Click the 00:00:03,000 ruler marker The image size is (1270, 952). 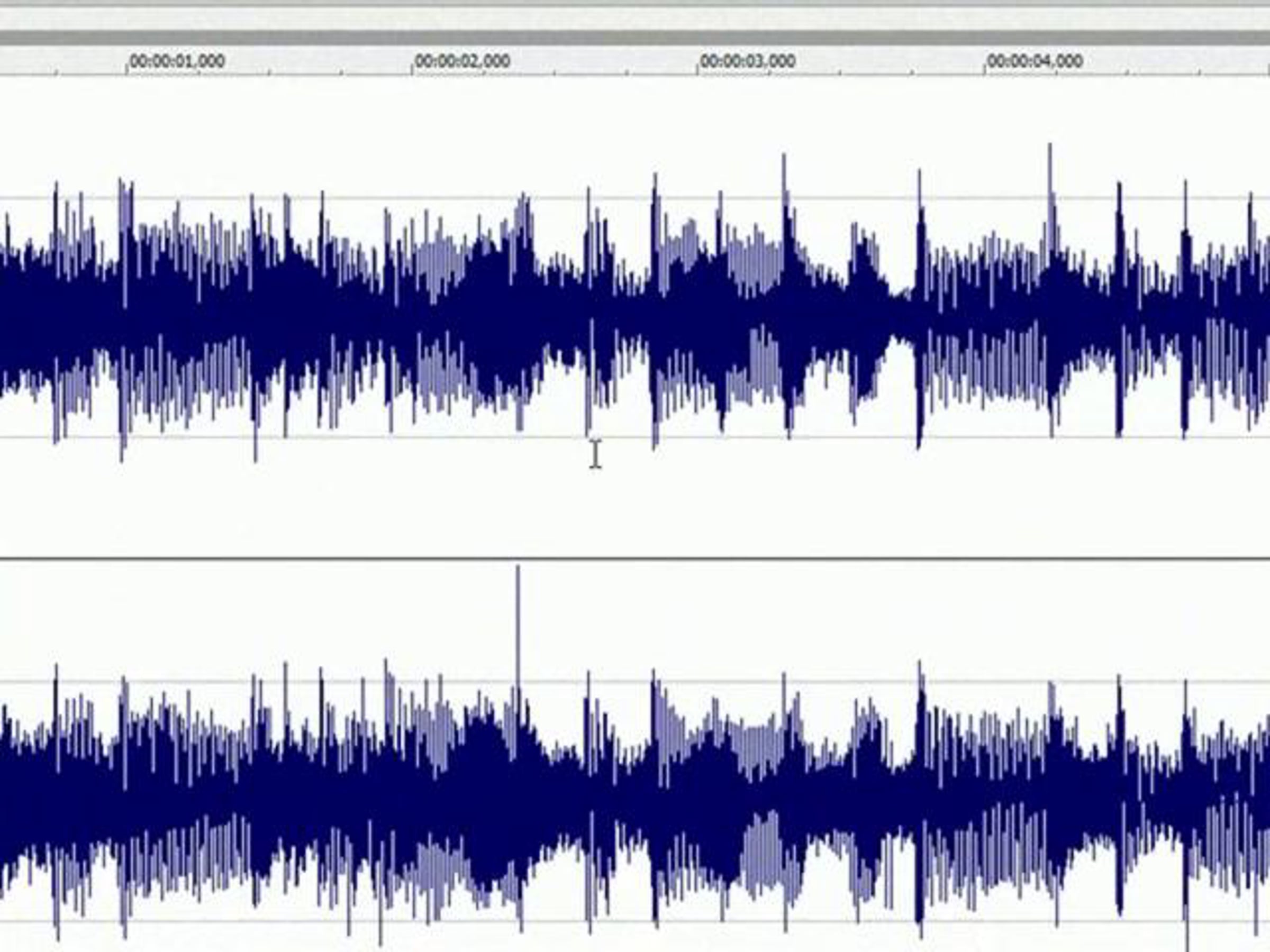click(x=748, y=61)
